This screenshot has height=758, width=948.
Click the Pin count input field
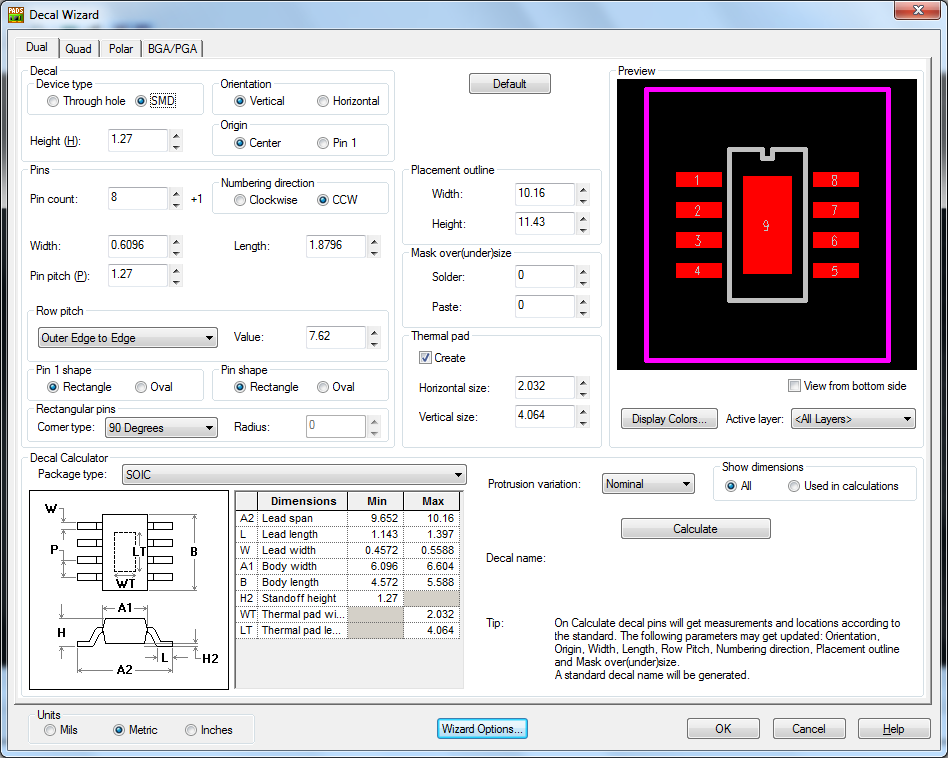click(138, 198)
